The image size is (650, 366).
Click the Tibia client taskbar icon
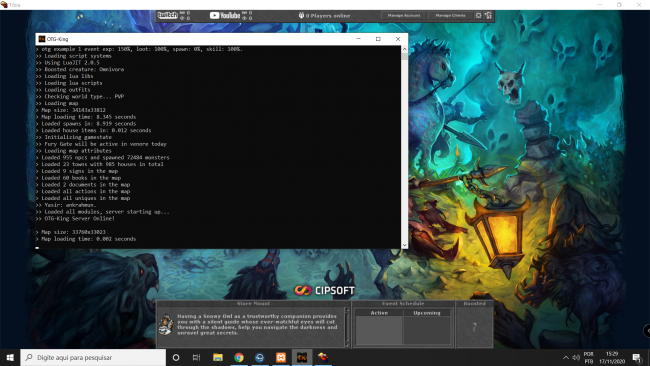coord(323,357)
